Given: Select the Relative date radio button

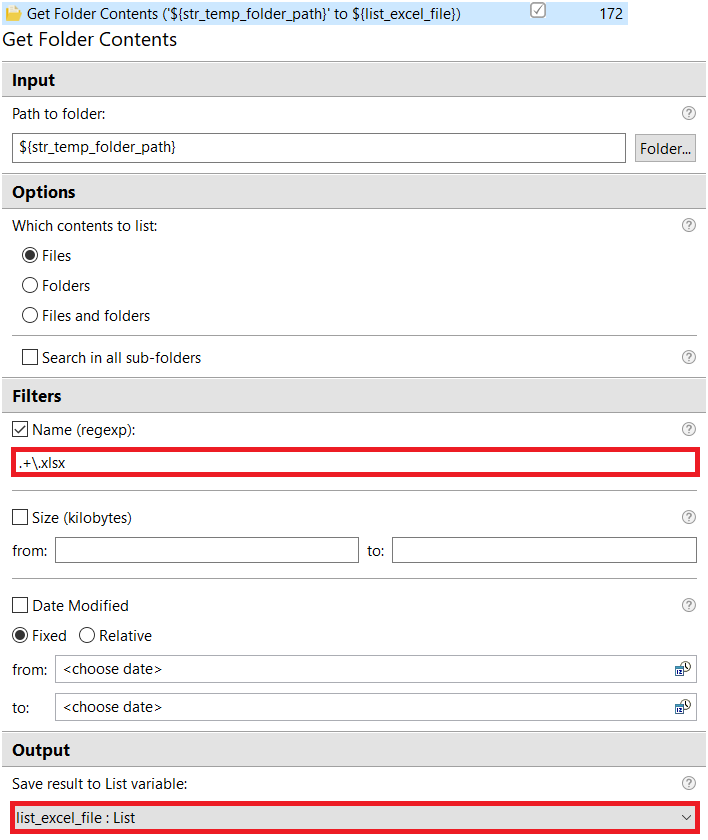Looking at the screenshot, I should tap(87, 636).
